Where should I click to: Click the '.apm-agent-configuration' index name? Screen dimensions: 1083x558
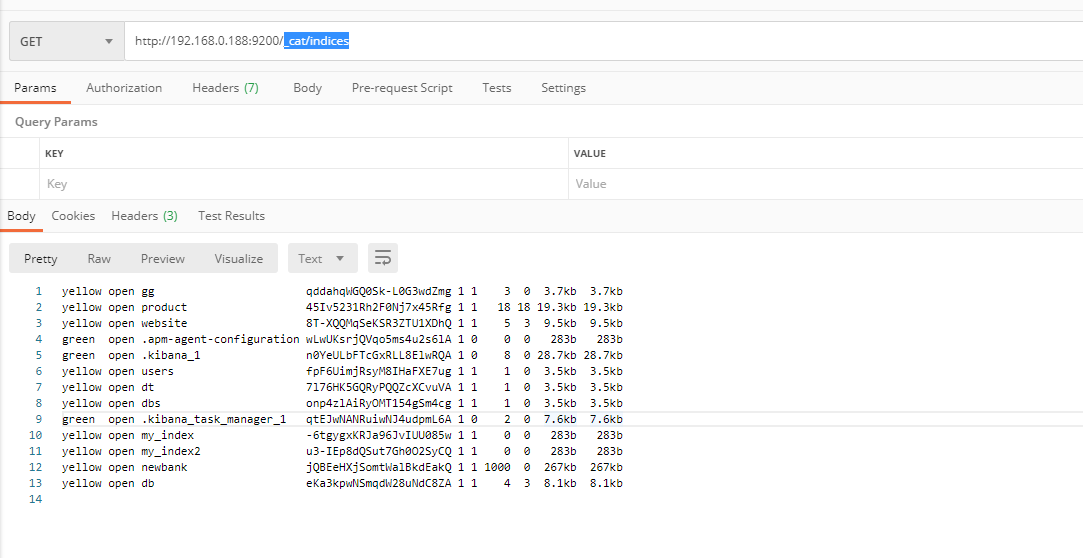coord(220,339)
